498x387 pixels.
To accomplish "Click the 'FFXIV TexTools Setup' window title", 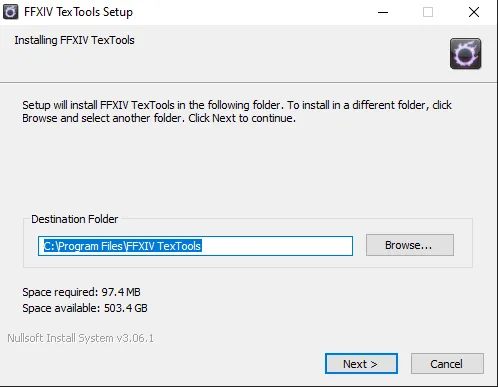I will pos(78,12).
